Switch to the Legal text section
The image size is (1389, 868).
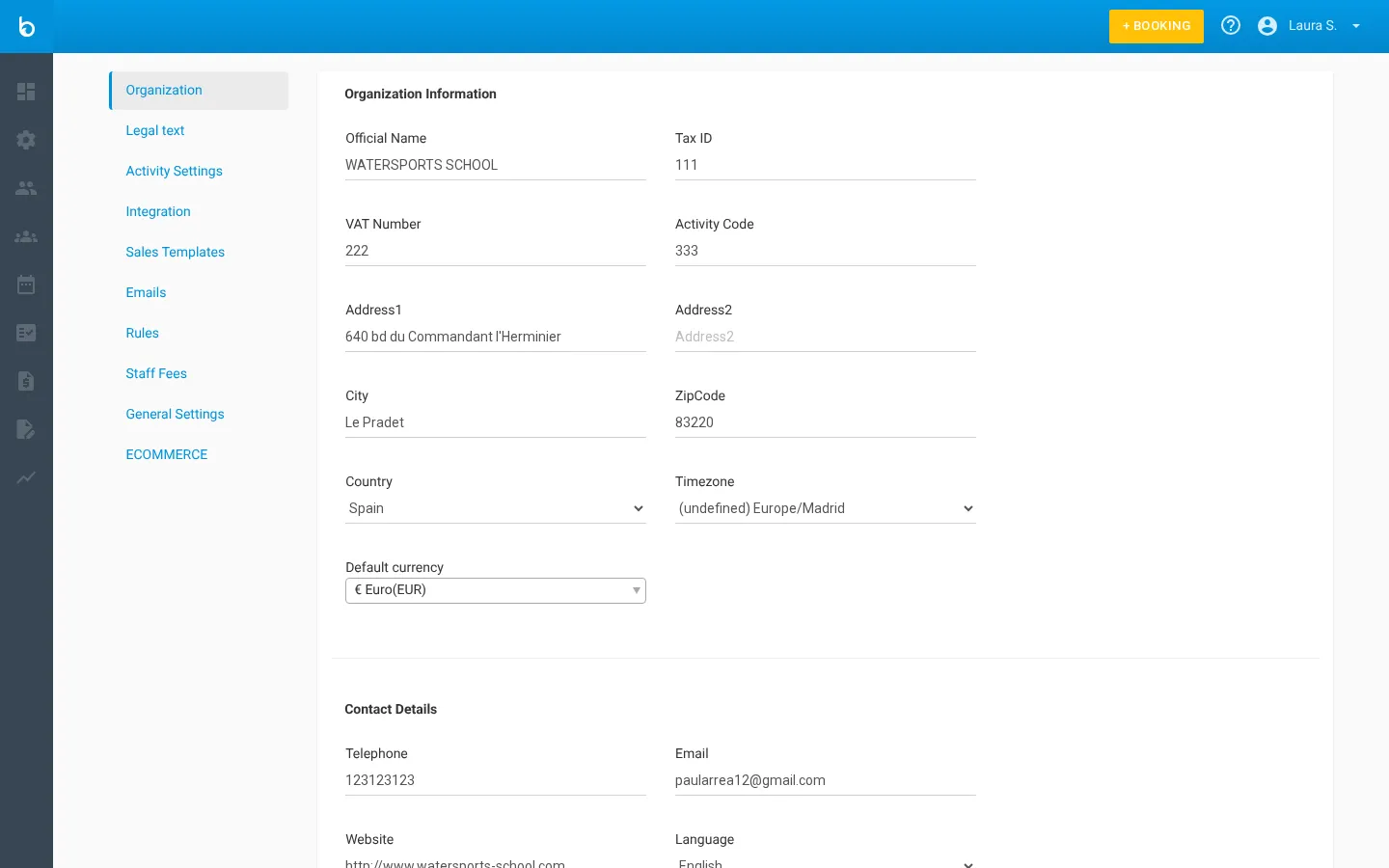pos(155,130)
